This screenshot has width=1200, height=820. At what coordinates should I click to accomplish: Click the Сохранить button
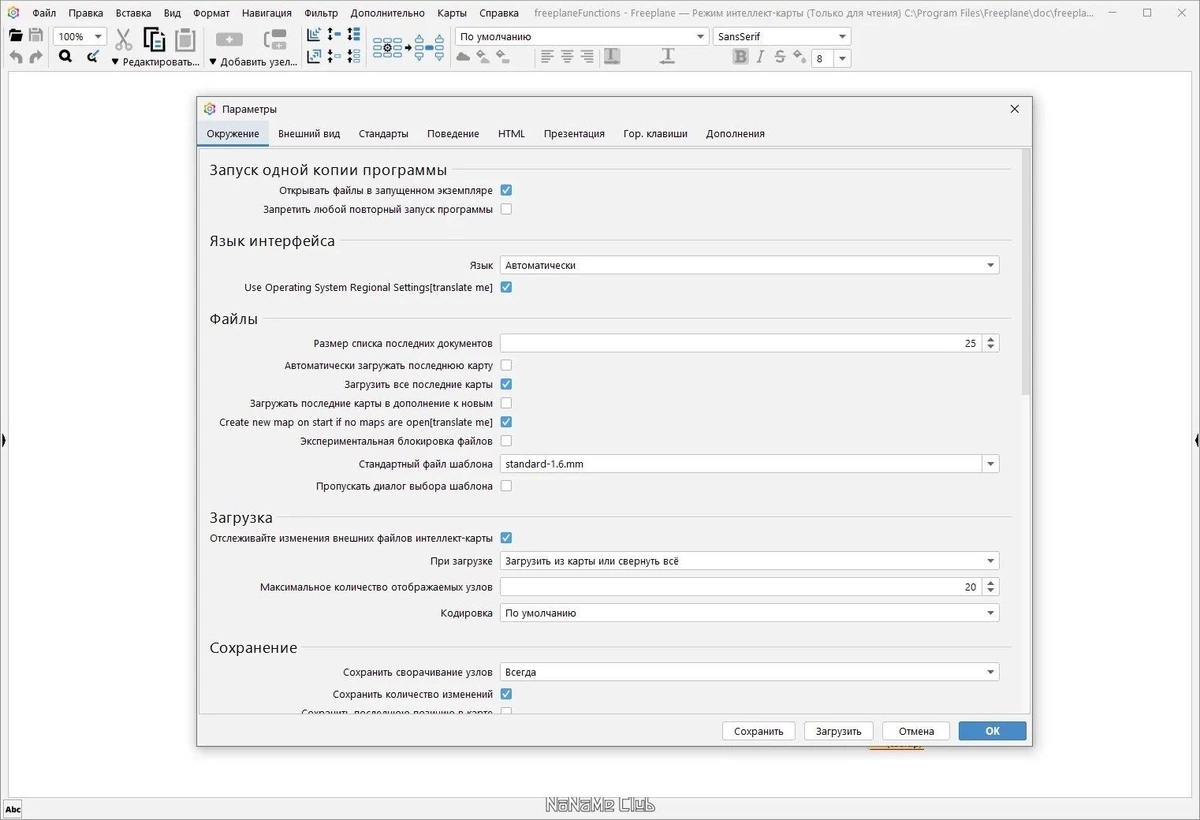point(759,731)
